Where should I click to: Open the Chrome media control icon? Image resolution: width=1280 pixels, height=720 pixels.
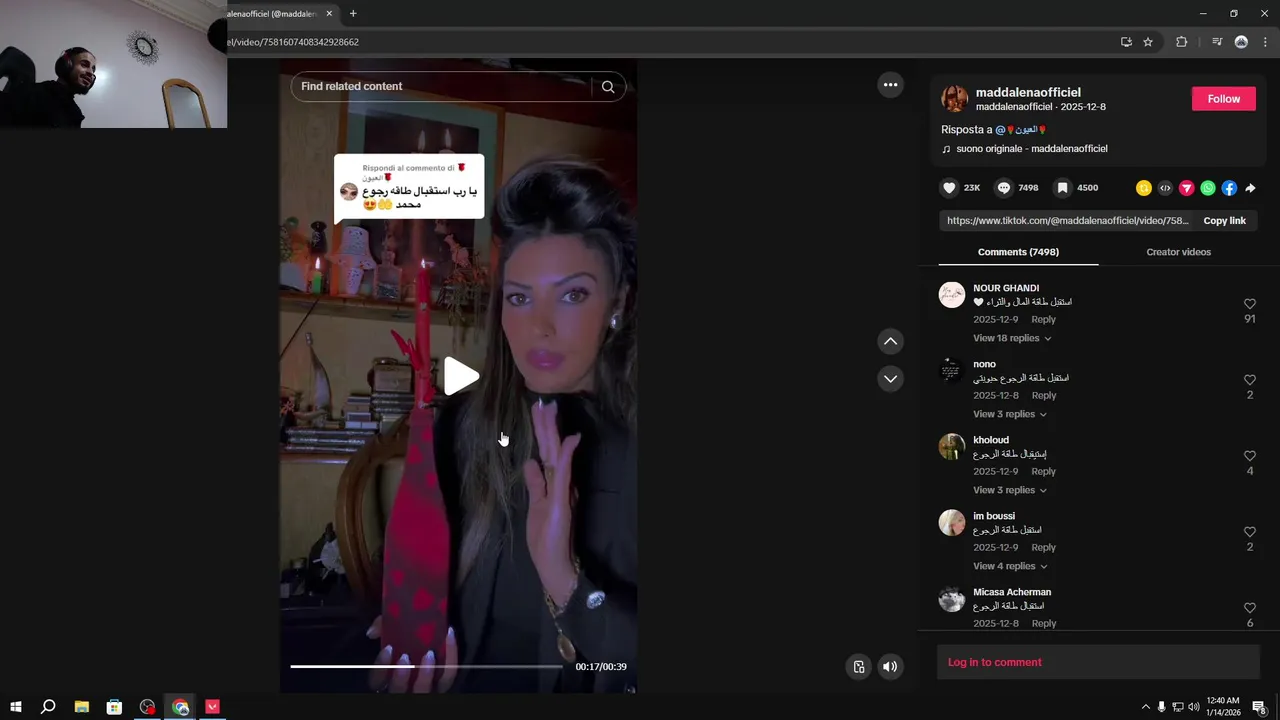point(1217,42)
